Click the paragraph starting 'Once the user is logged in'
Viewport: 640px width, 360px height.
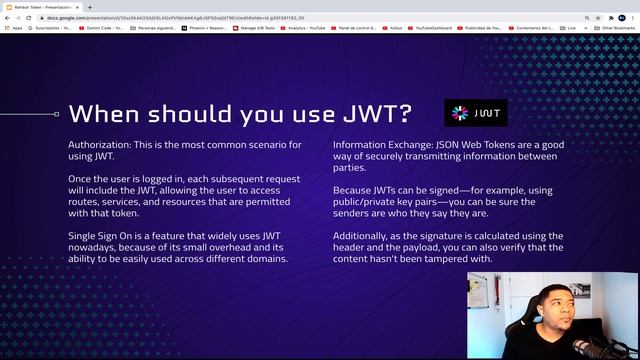click(x=184, y=196)
